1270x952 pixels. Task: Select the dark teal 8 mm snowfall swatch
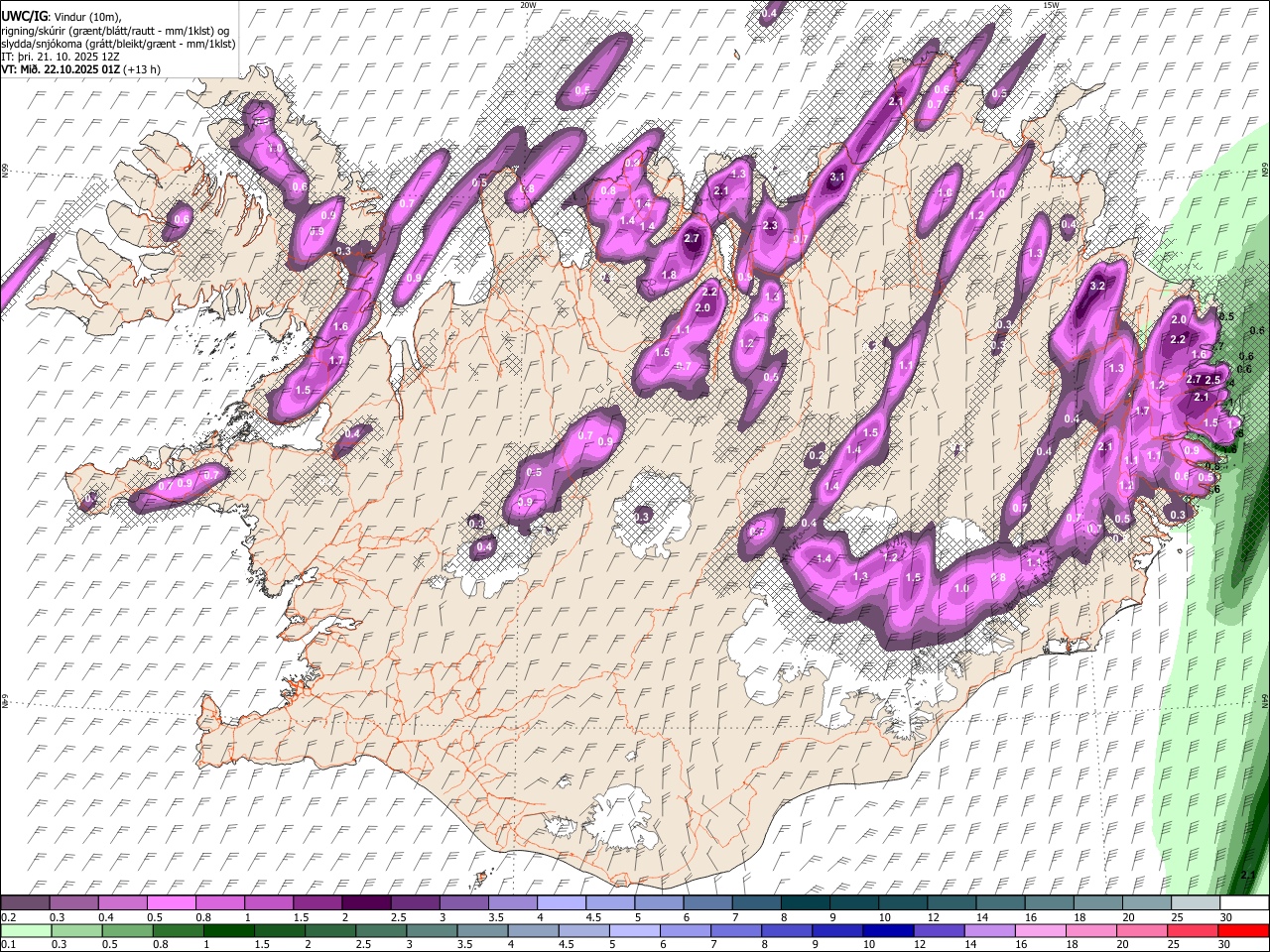805,903
